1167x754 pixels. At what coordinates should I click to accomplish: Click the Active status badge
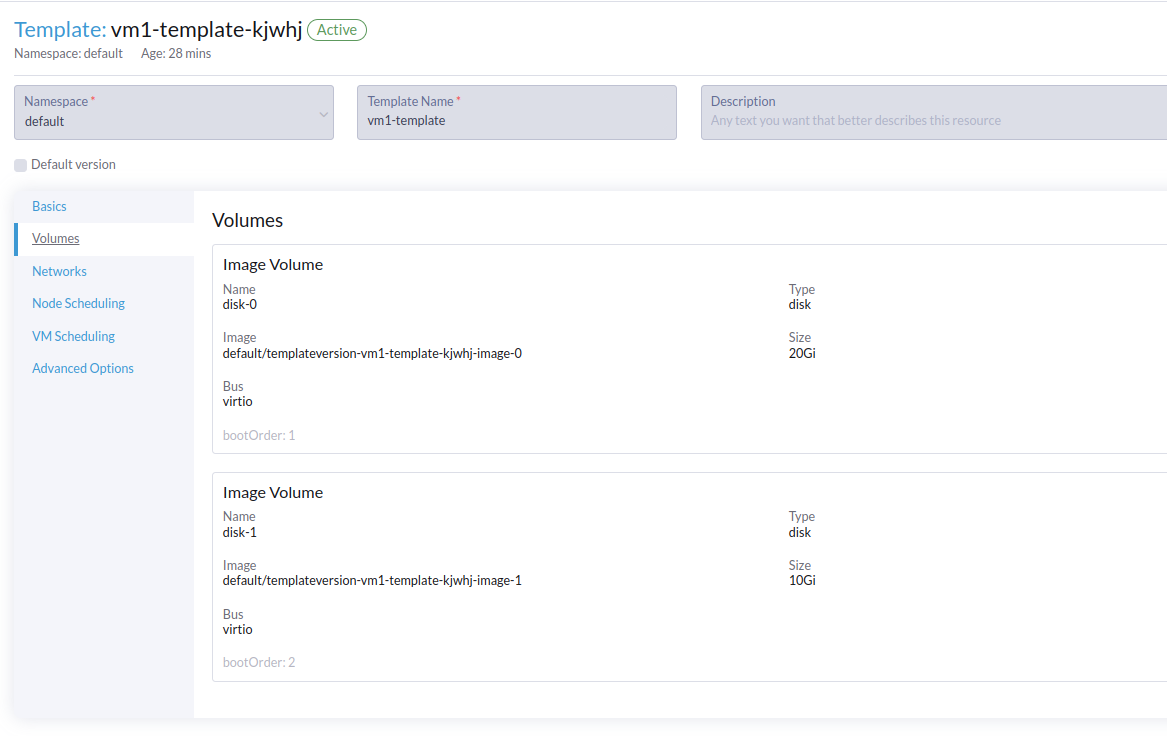click(336, 29)
